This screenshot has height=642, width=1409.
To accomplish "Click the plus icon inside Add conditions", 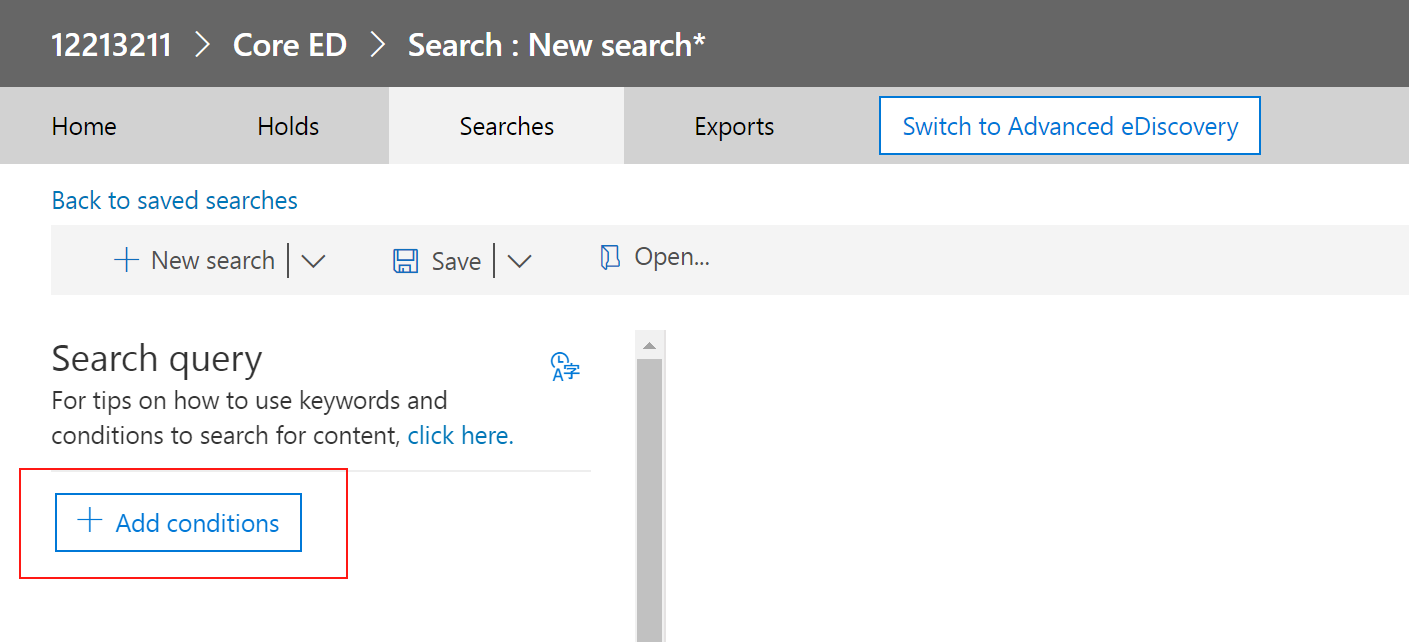I will click(x=91, y=522).
